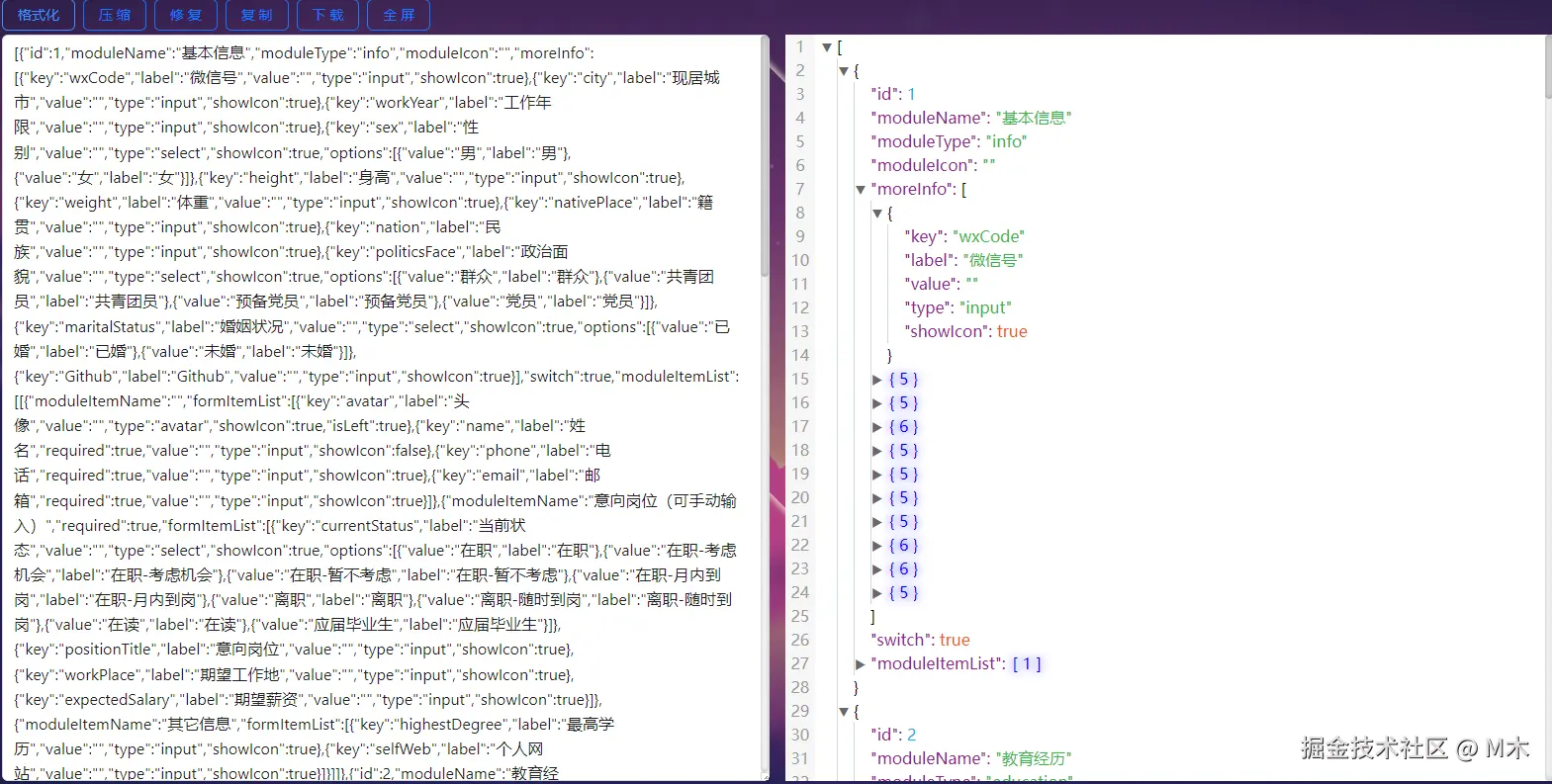The image size is (1552, 784).
Task: Click the "基本信息" value
Action: click(x=1034, y=118)
